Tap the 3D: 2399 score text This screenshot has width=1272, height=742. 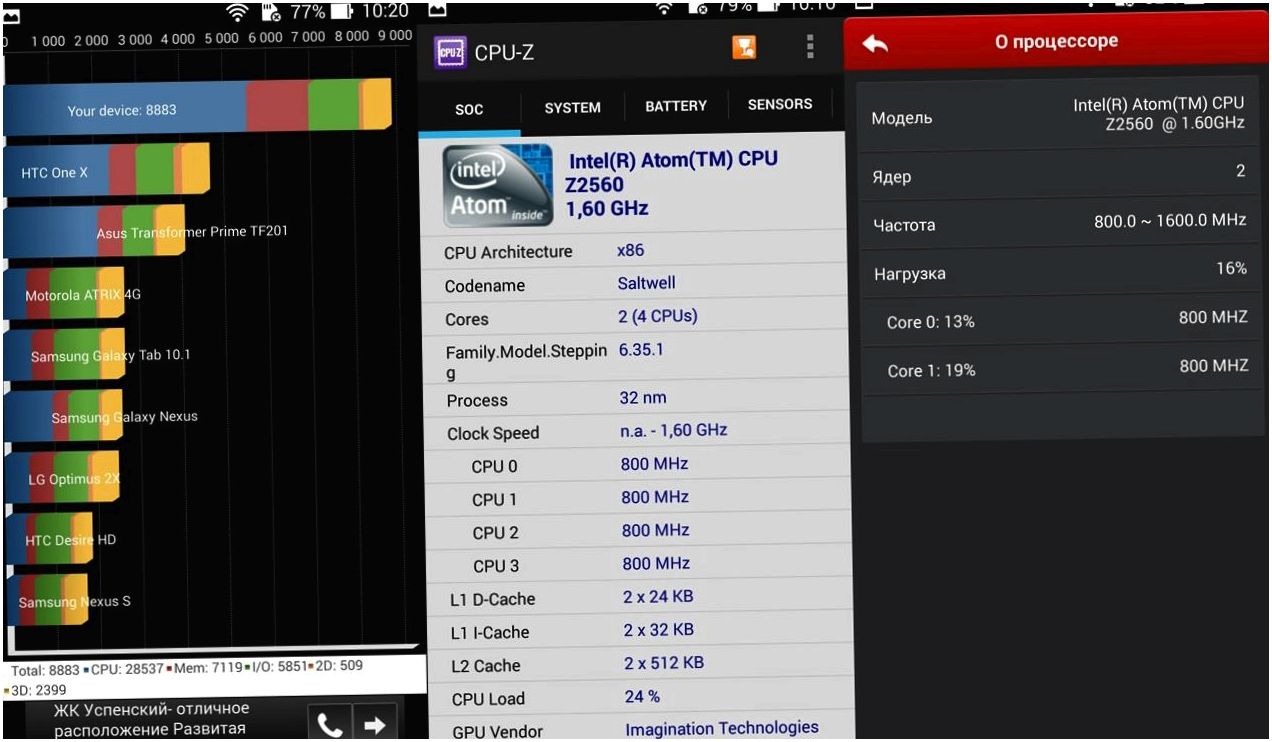(41, 689)
